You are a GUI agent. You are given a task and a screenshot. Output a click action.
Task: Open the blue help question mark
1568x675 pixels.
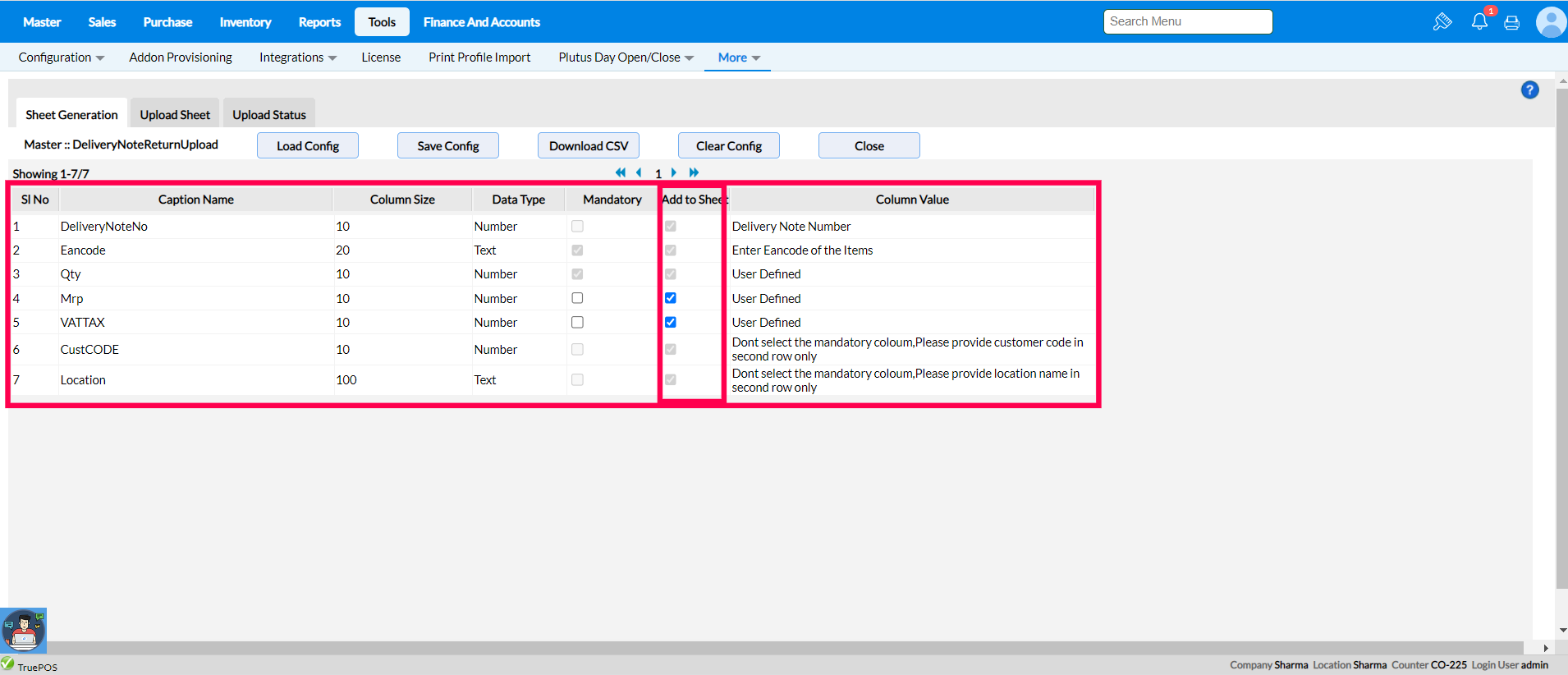1529,90
